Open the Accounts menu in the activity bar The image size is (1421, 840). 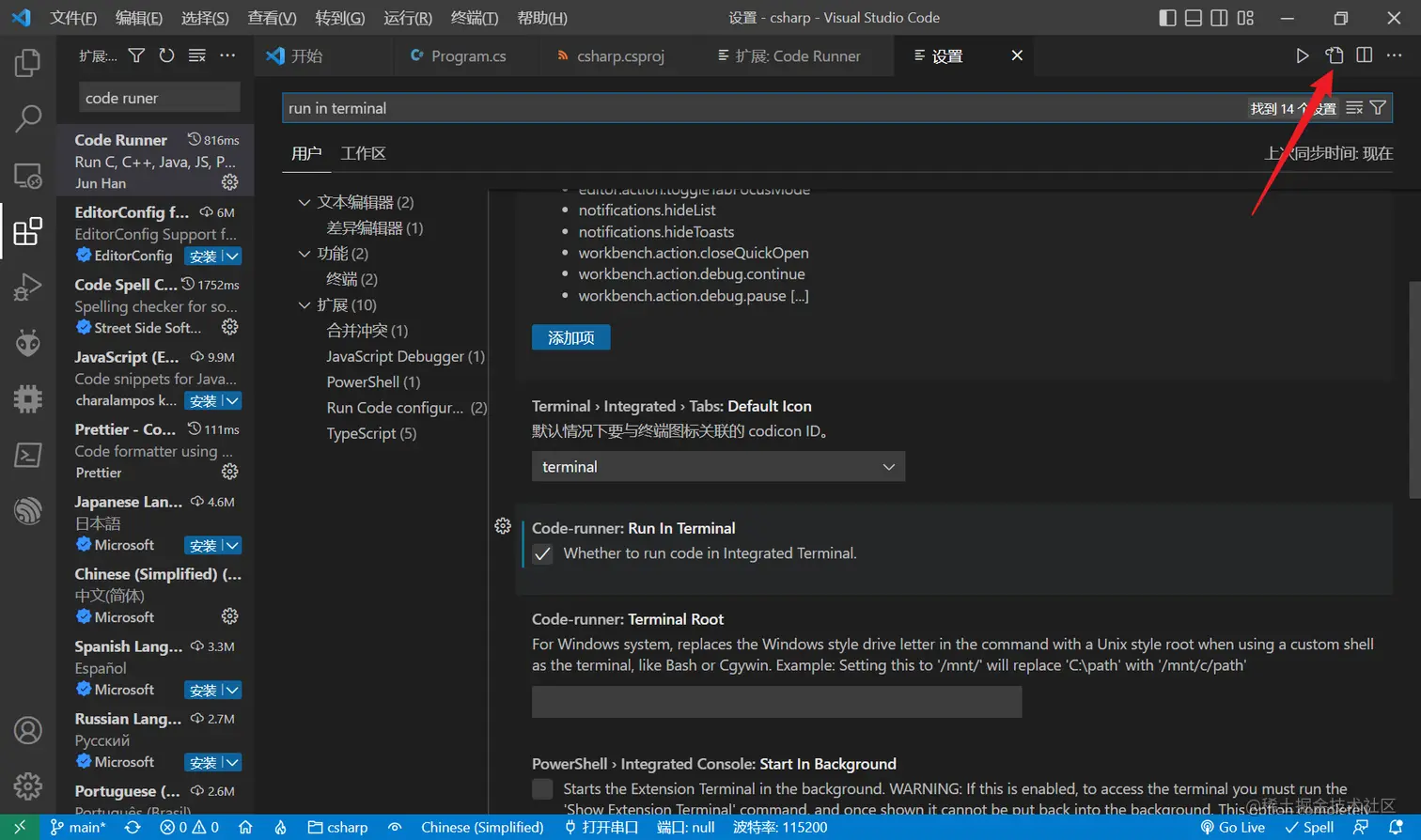(x=28, y=730)
